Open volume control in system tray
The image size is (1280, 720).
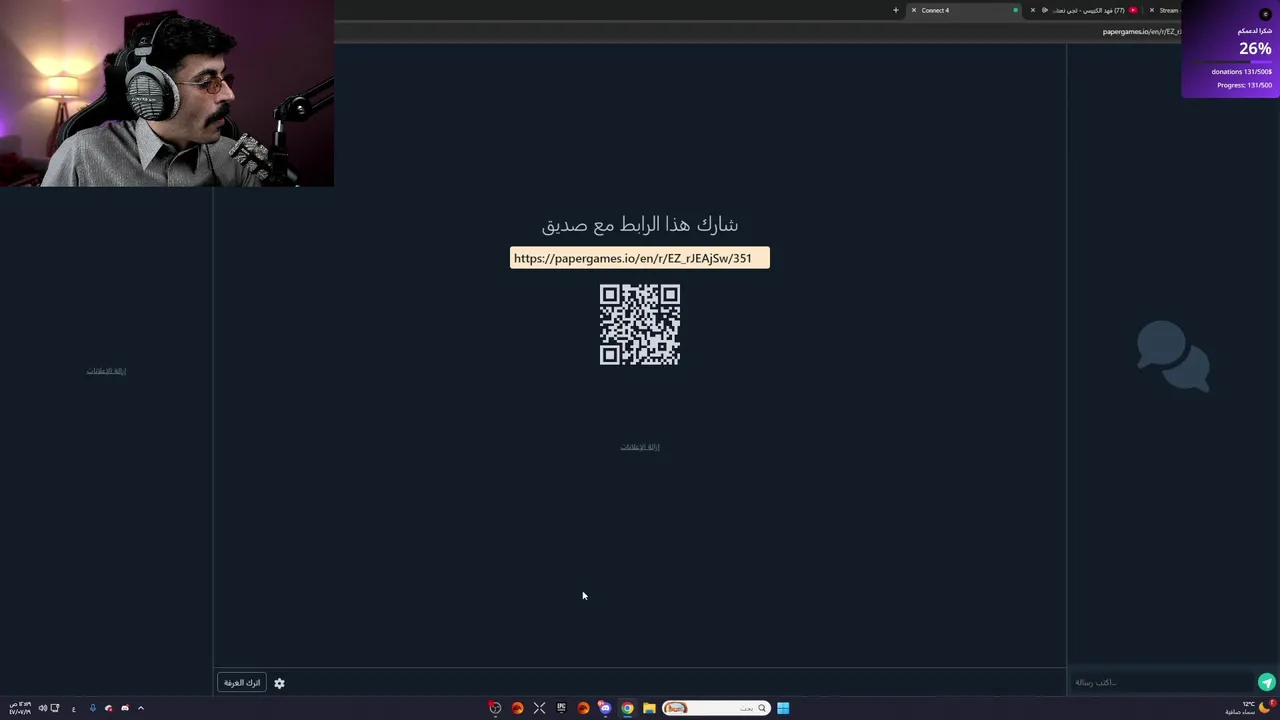click(x=42, y=708)
